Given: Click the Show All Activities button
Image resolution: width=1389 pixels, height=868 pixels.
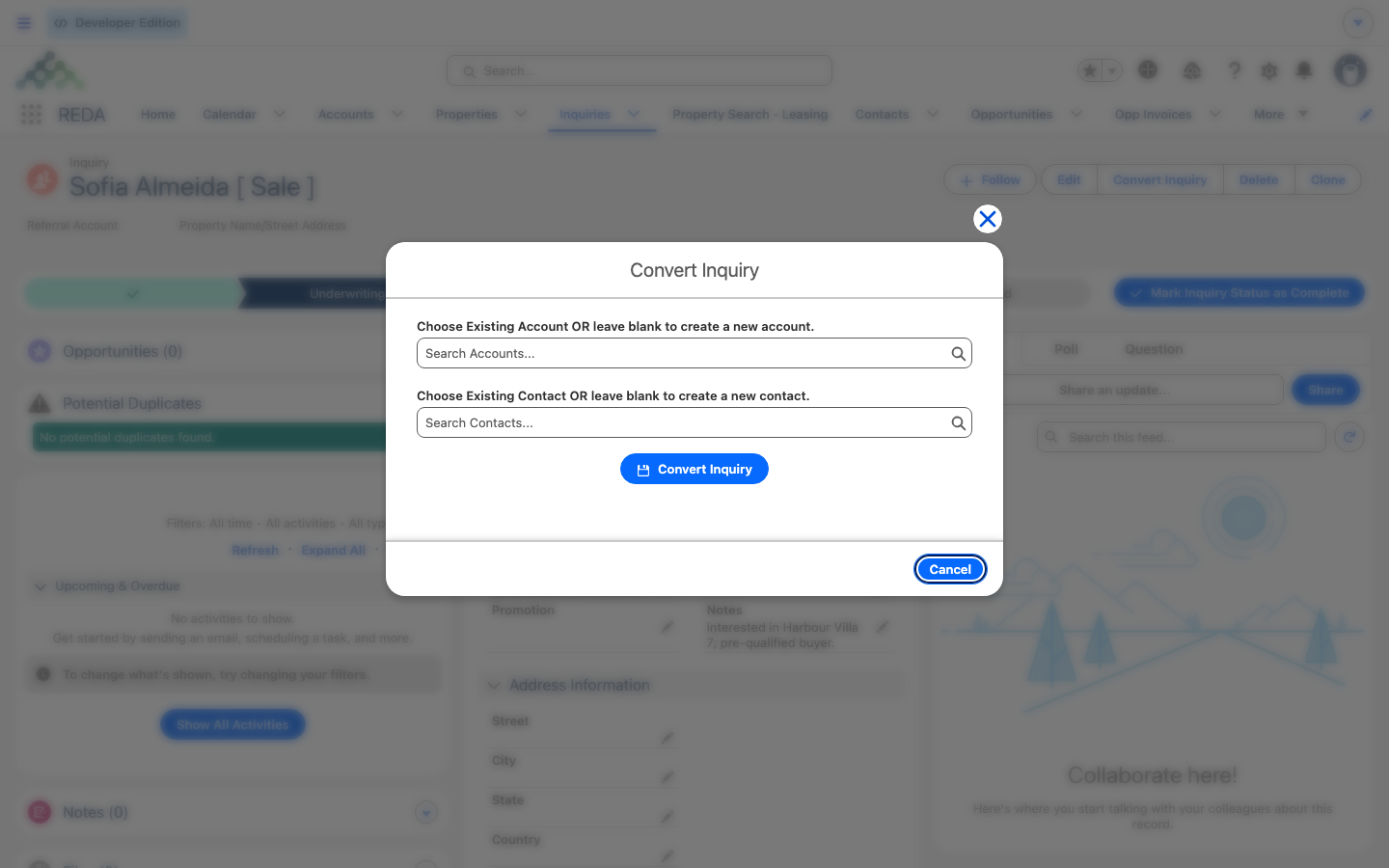Looking at the screenshot, I should point(232,724).
